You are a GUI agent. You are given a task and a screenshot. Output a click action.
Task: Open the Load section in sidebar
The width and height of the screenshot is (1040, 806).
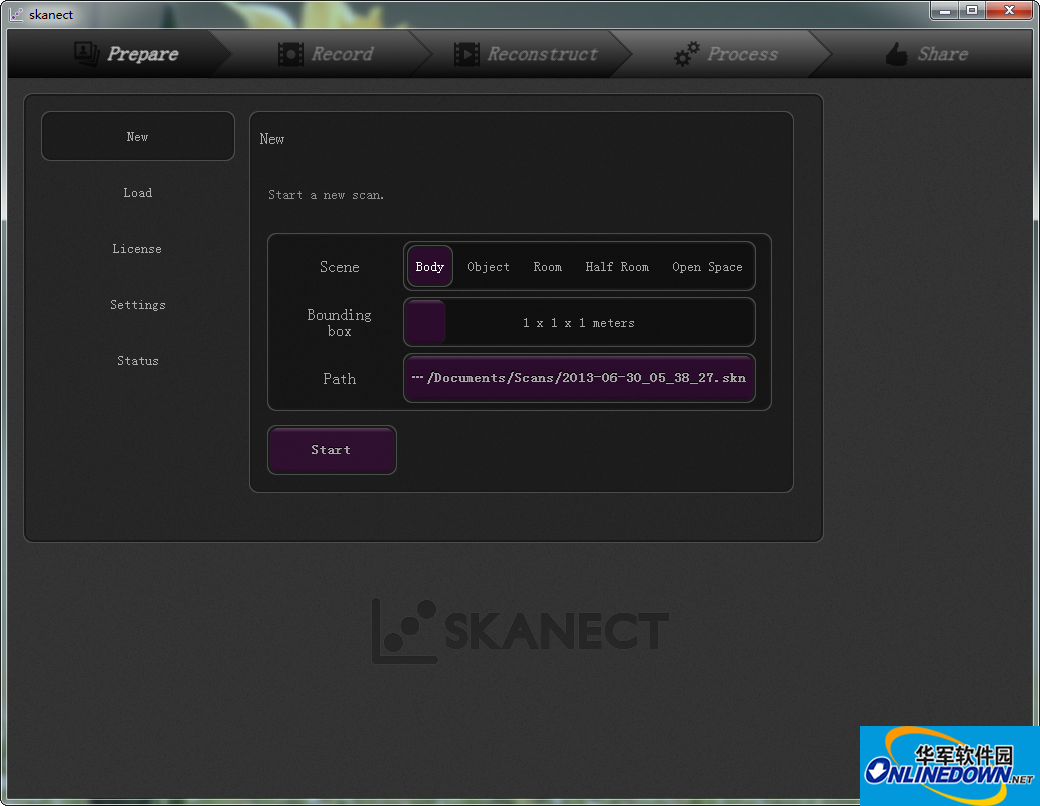138,192
